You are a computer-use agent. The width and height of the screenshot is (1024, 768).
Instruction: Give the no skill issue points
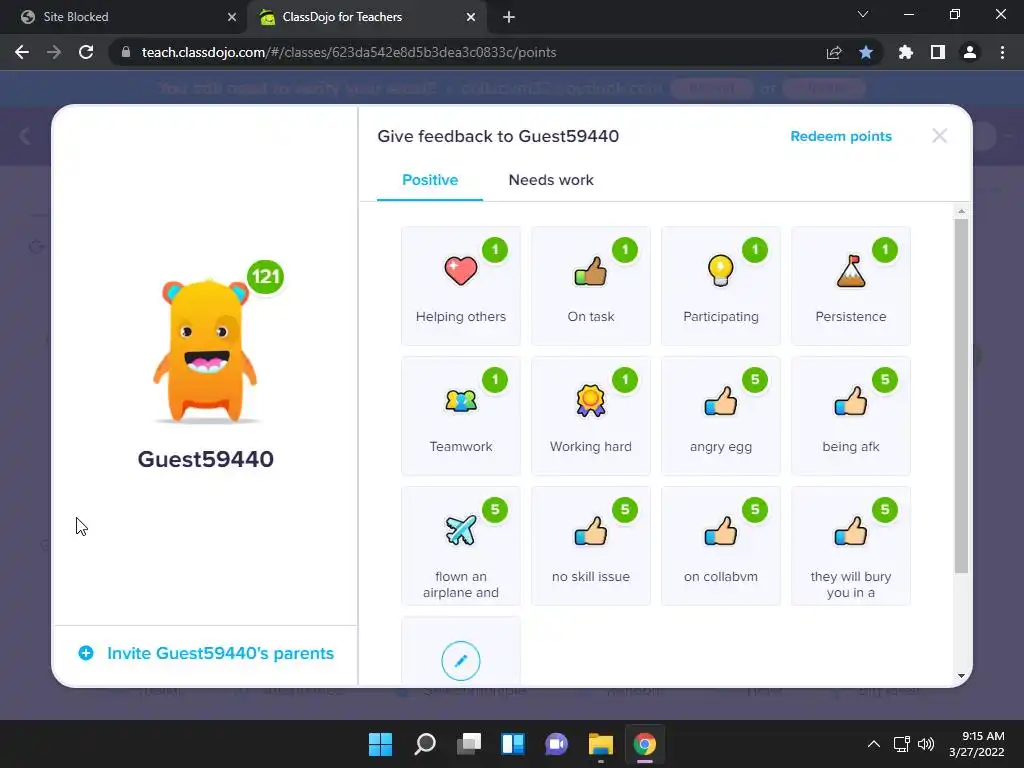click(x=590, y=545)
